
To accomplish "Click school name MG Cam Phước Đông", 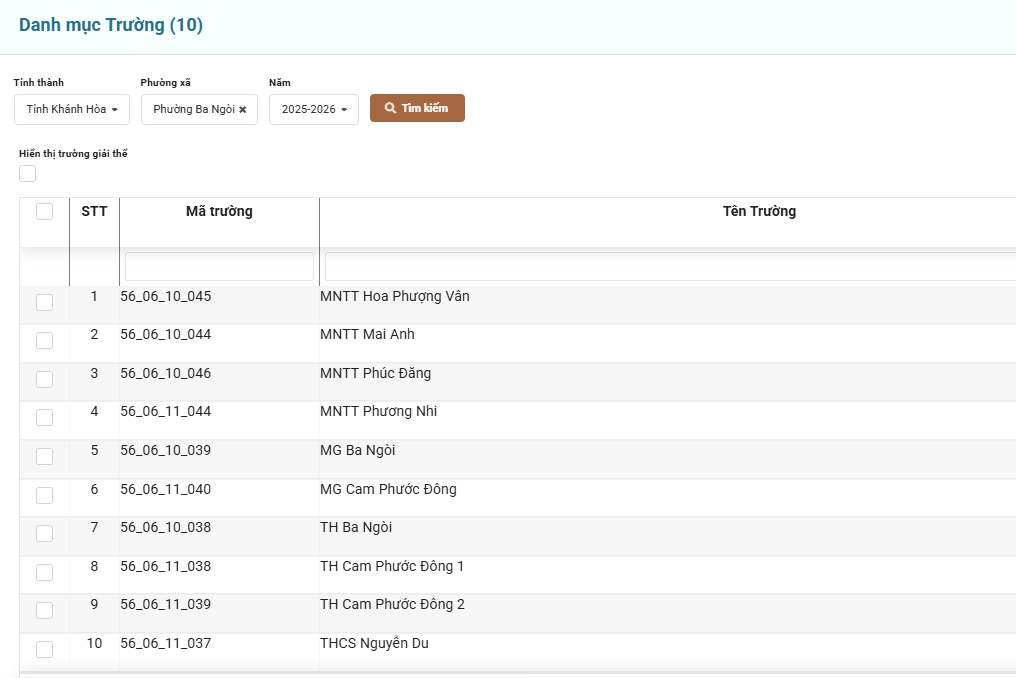I will pos(388,489).
